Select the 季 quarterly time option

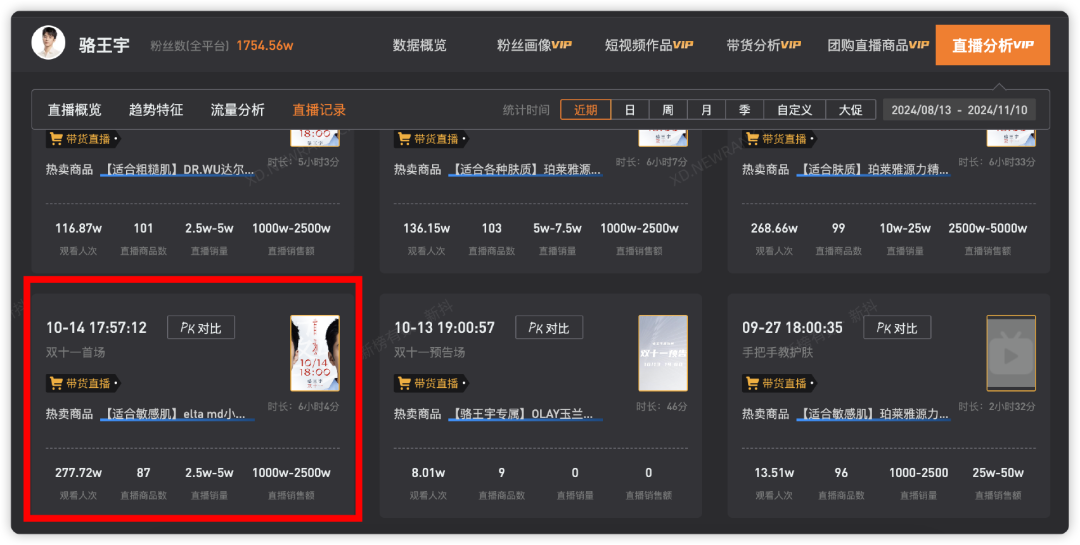pos(744,110)
